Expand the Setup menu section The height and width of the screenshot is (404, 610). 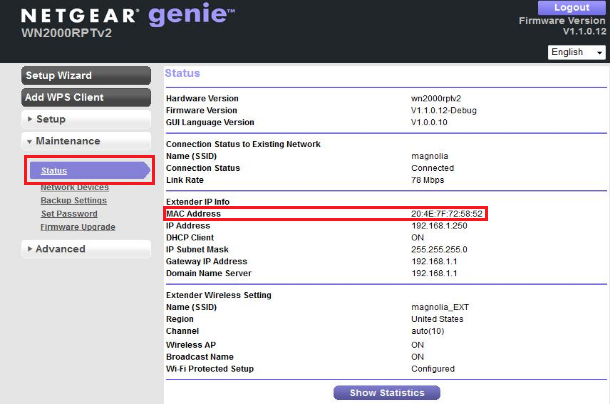click(86, 119)
